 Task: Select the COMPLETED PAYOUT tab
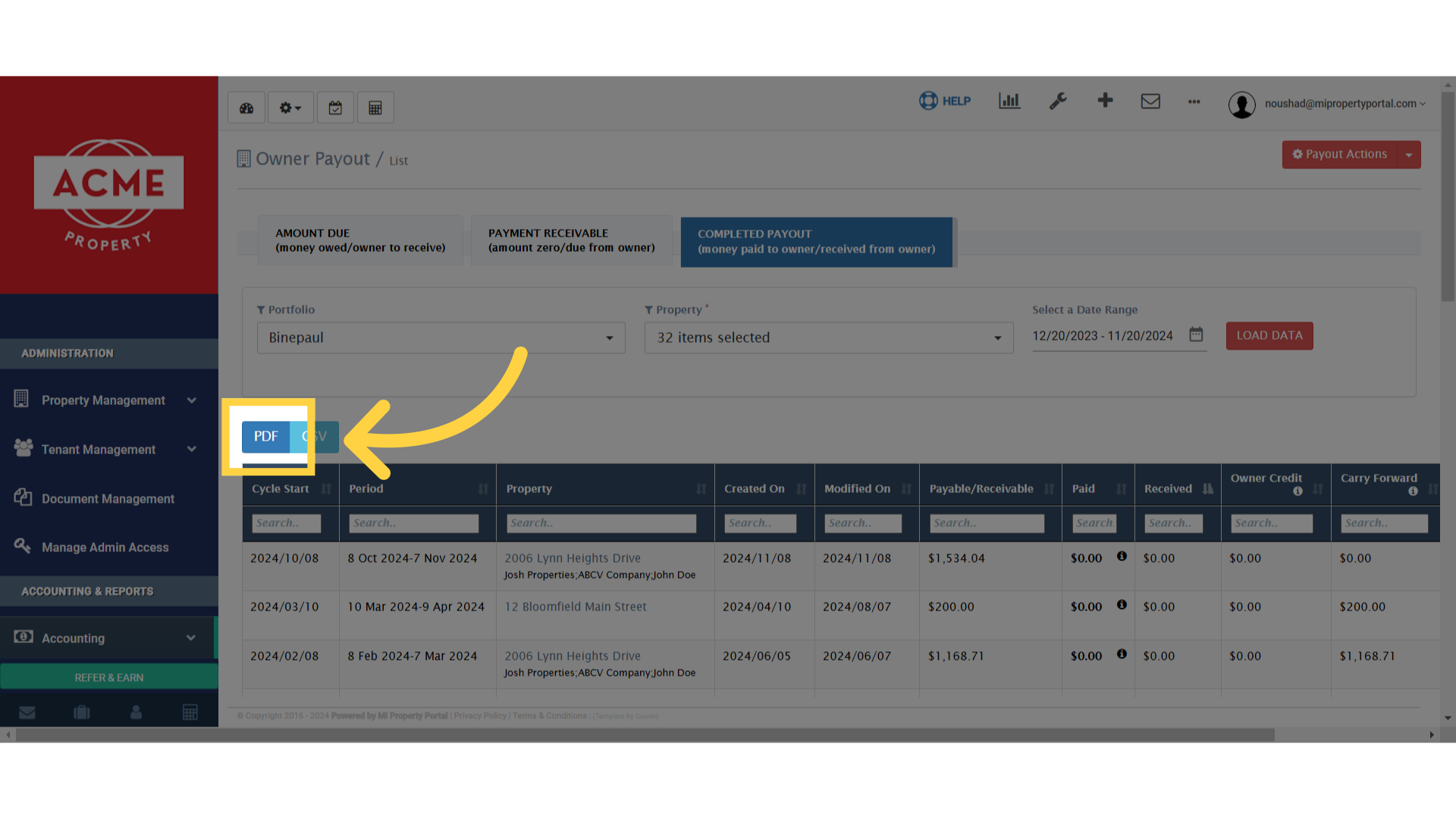point(817,242)
